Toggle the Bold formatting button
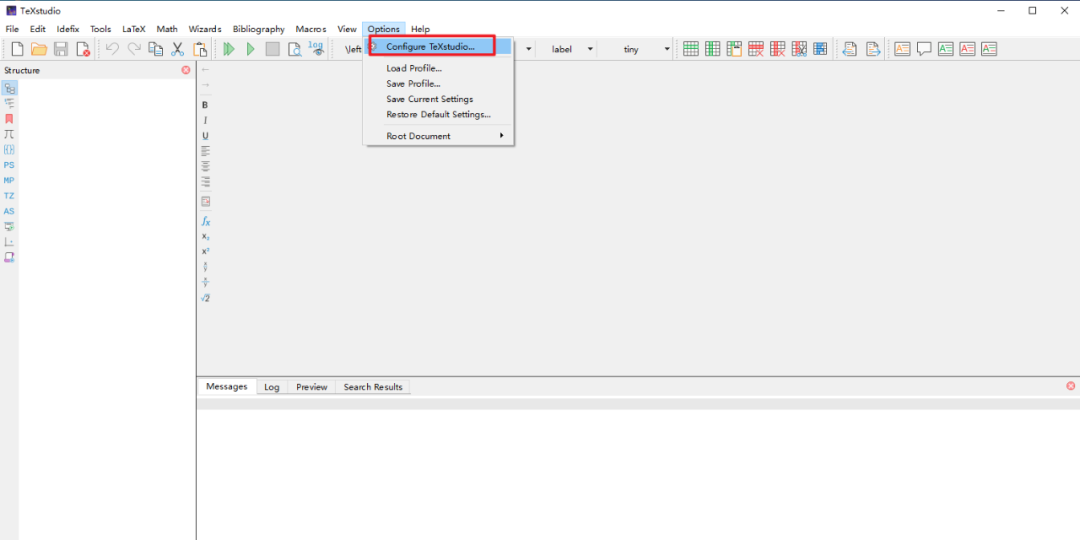The image size is (1080, 540). 205,105
